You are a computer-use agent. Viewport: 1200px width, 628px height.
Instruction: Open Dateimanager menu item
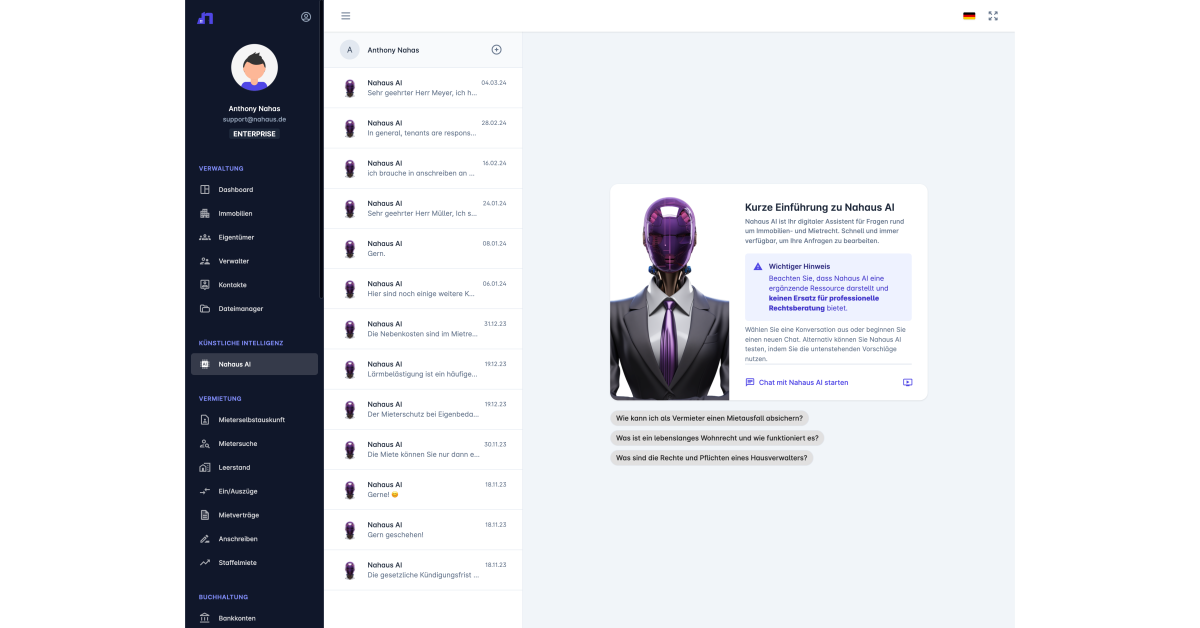coord(254,308)
